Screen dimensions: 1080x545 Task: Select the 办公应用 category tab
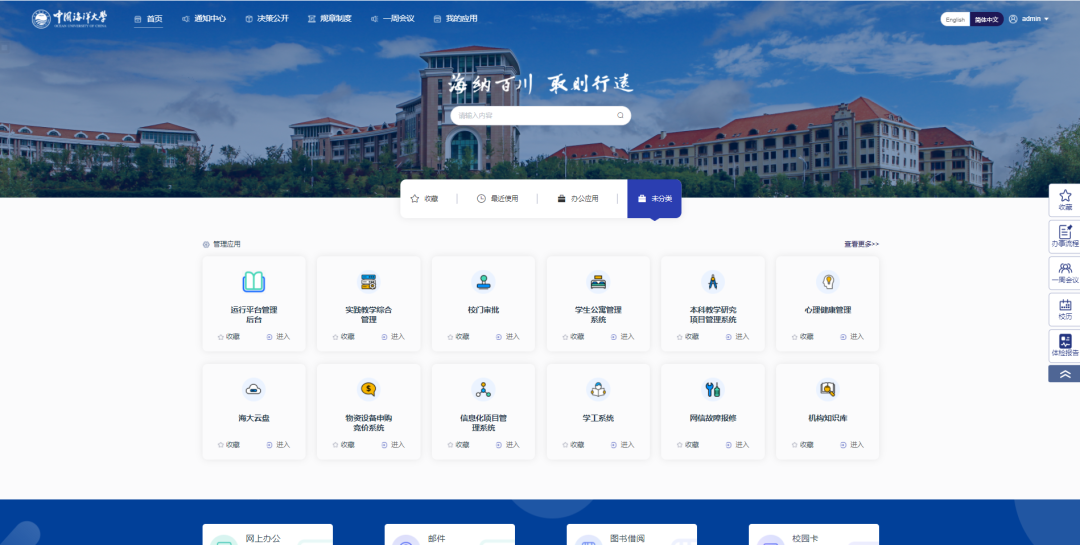point(578,198)
